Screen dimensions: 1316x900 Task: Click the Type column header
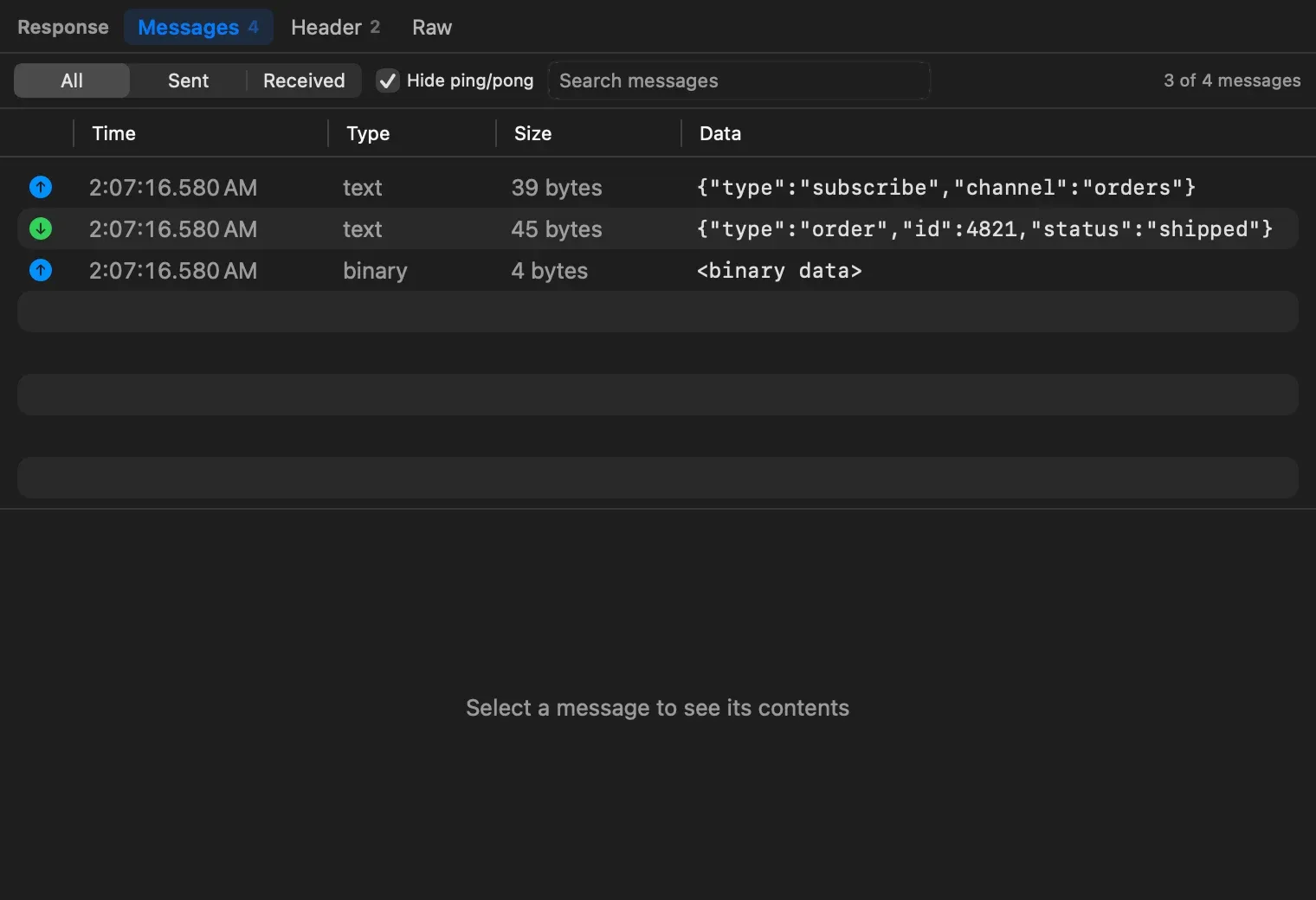368,133
